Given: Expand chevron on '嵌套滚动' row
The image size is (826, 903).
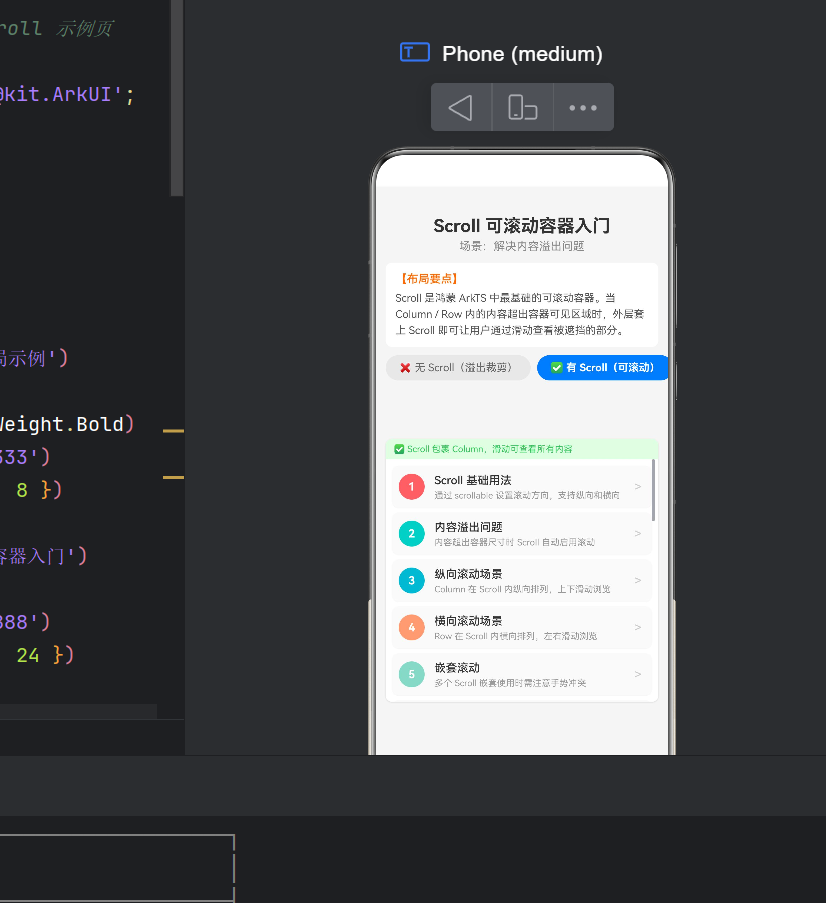Looking at the screenshot, I should [x=638, y=674].
